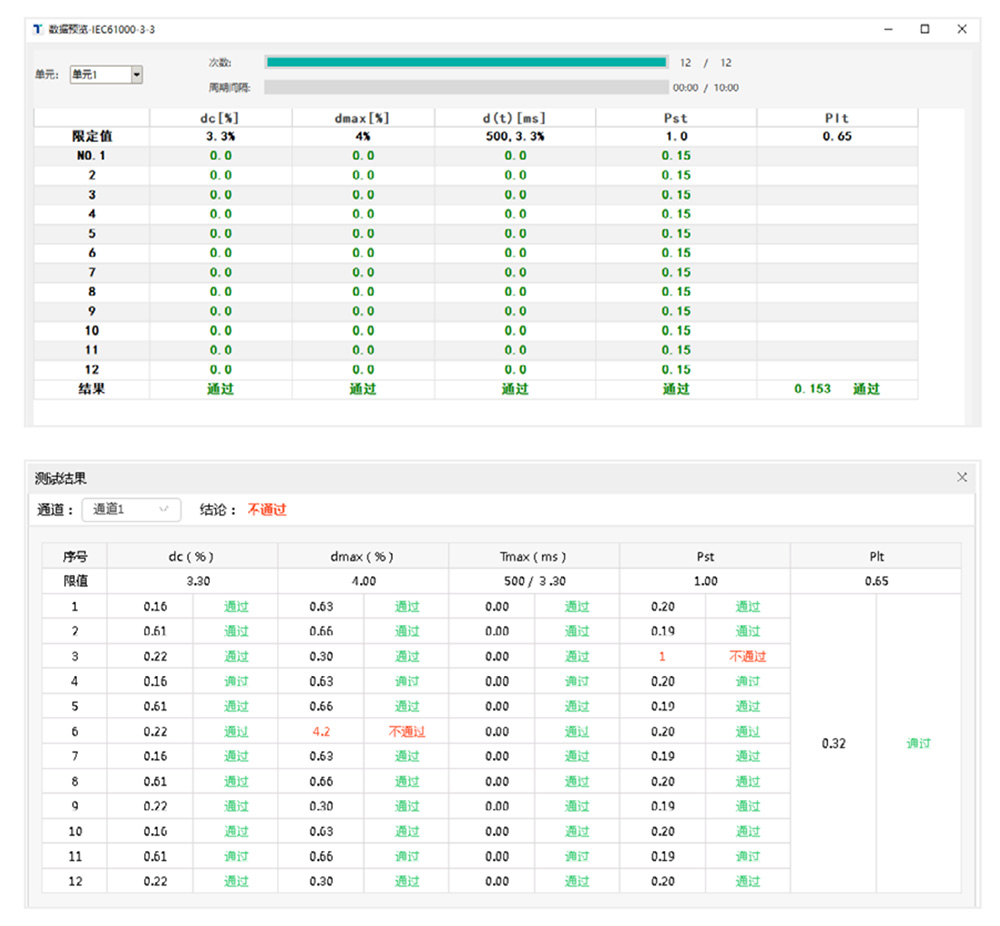1000x926 pixels.
Task: Select the Tmax ( ms ) column header
Action: pyautogui.click(x=534, y=557)
